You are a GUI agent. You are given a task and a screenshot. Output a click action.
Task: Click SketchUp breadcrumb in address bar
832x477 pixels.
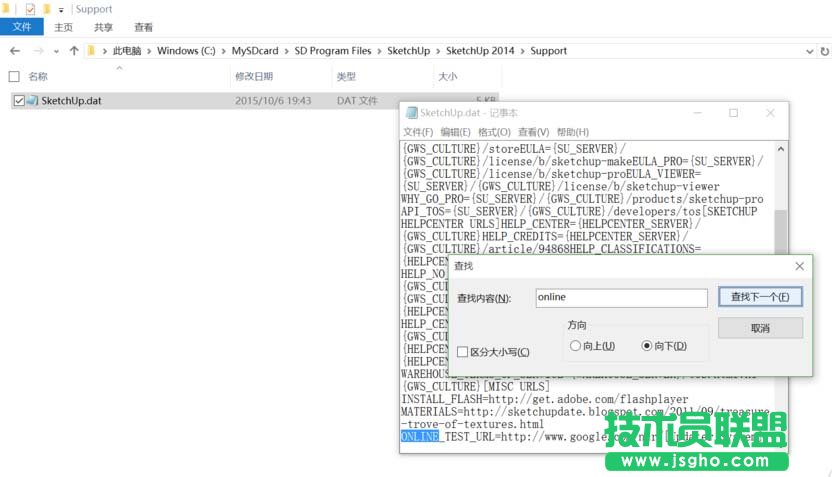tap(409, 51)
